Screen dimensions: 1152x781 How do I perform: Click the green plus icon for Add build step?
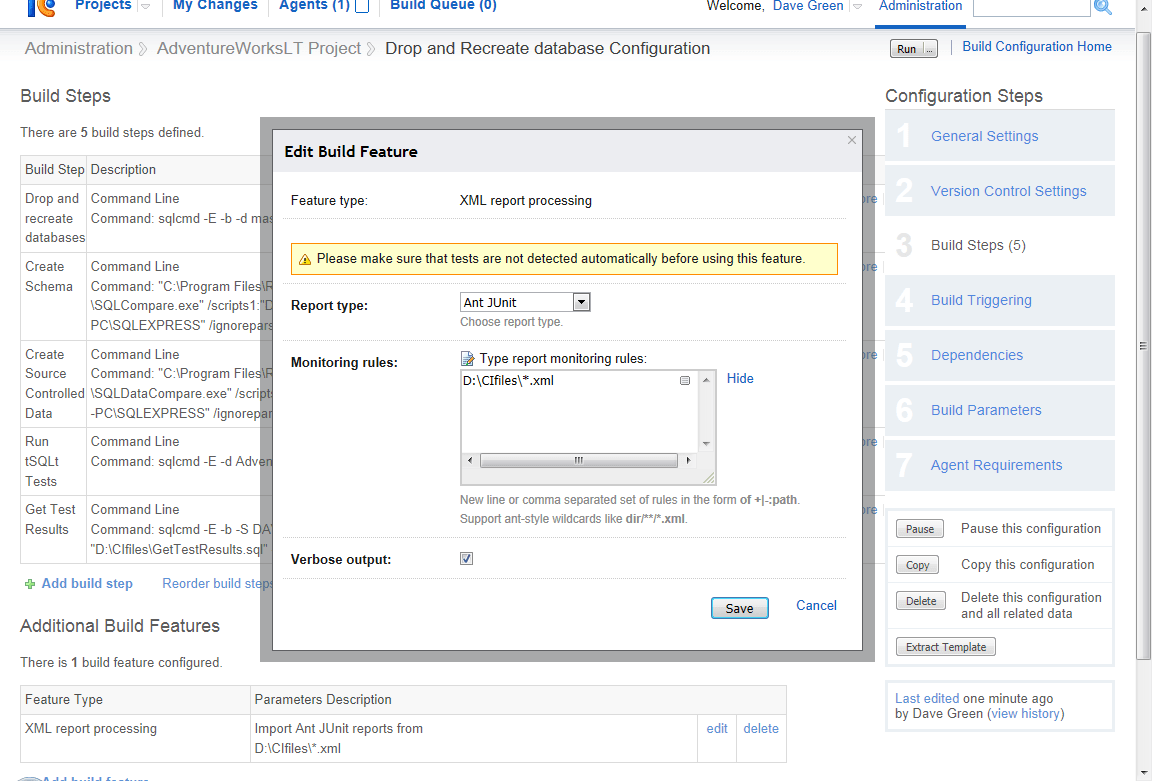click(30, 584)
